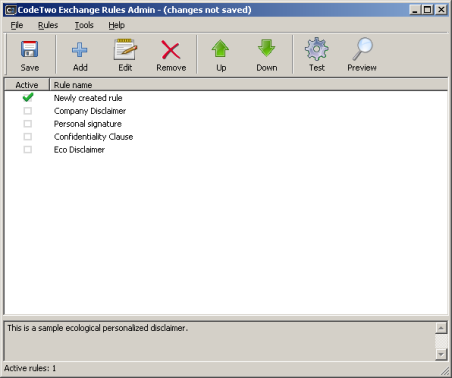The height and width of the screenshot is (378, 452).
Task: Open Preview with the magnifier icon
Action: pyautogui.click(x=362, y=49)
